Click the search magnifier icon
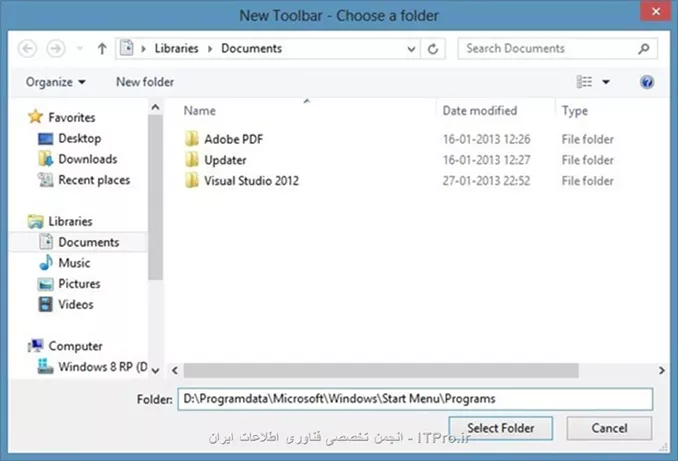The width and height of the screenshot is (678, 461). pyautogui.click(x=644, y=48)
